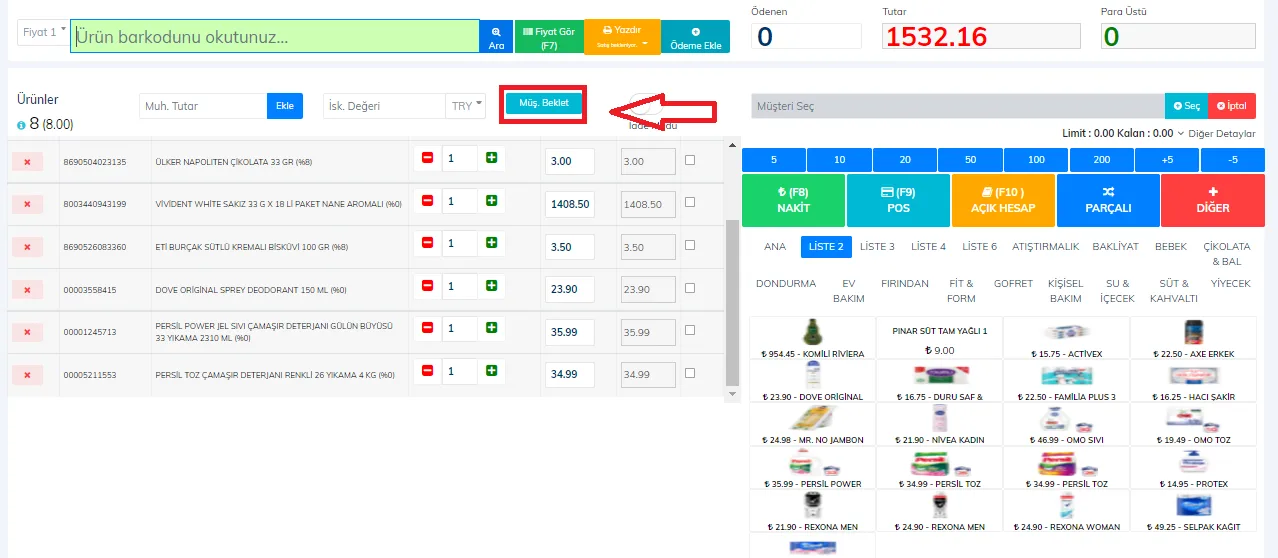Image resolution: width=1278 pixels, height=558 pixels.
Task: Select PARÇALI split payment
Action: point(1108,200)
